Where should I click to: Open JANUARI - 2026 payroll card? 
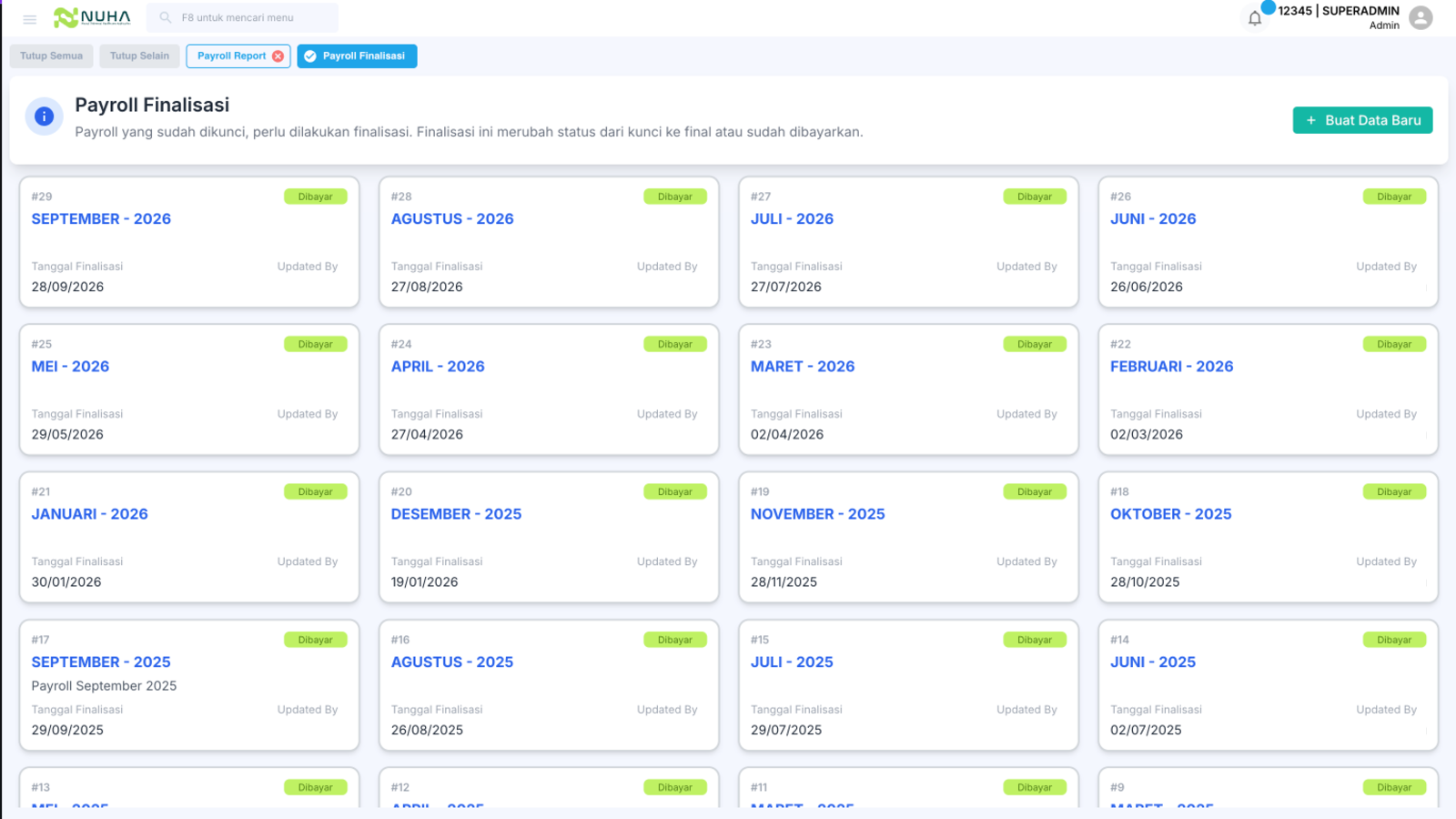[189, 537]
